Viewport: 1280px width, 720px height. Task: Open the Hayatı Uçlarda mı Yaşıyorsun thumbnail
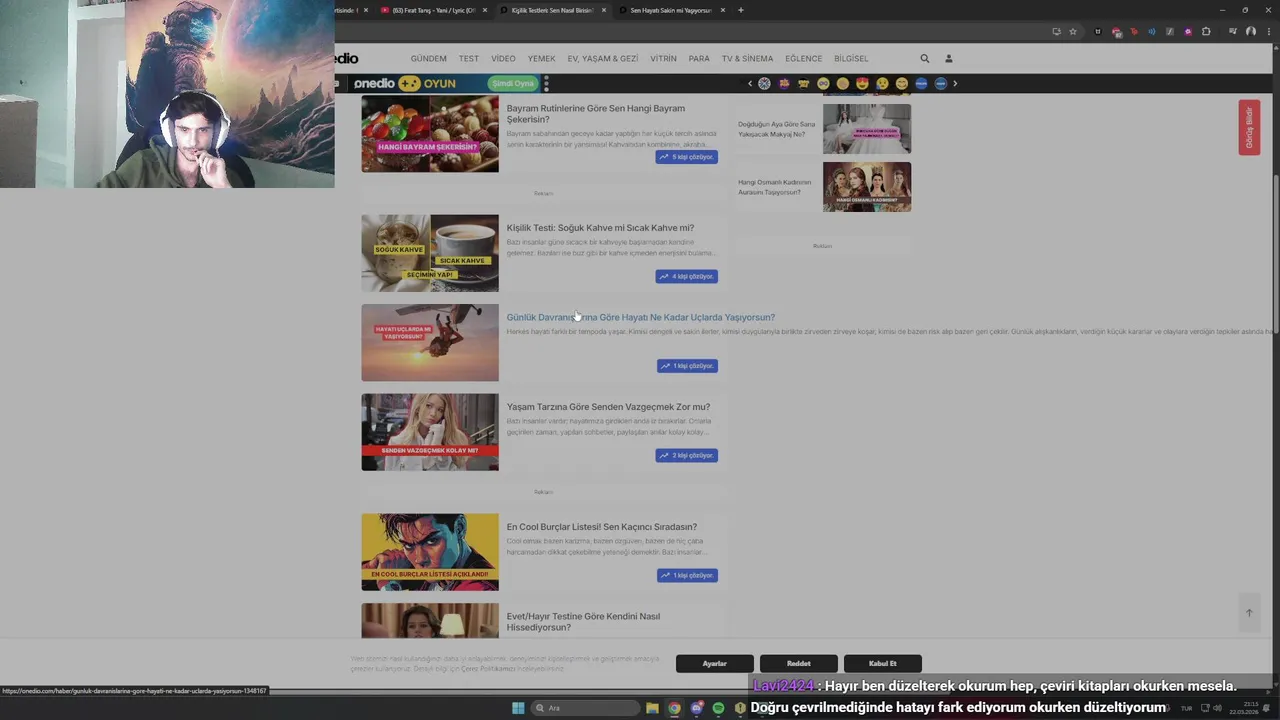(430, 343)
